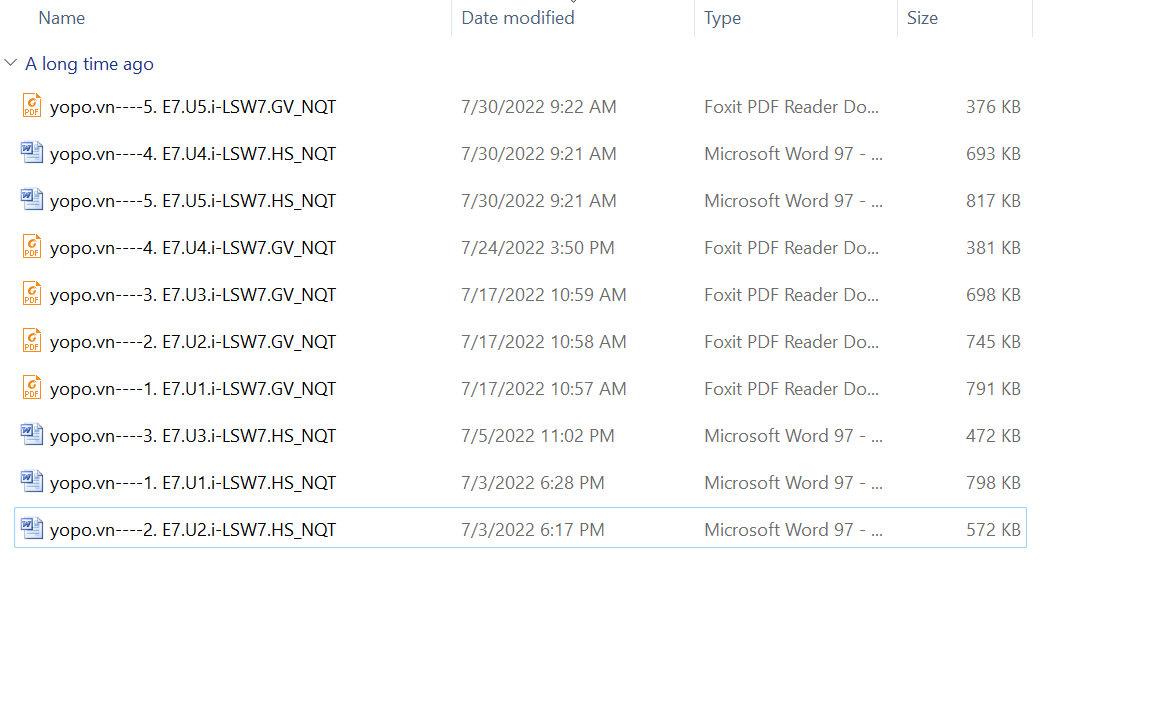Click Word icon of 5. E7.U5 HS_NQT file
The image size is (1156, 705).
click(x=32, y=200)
